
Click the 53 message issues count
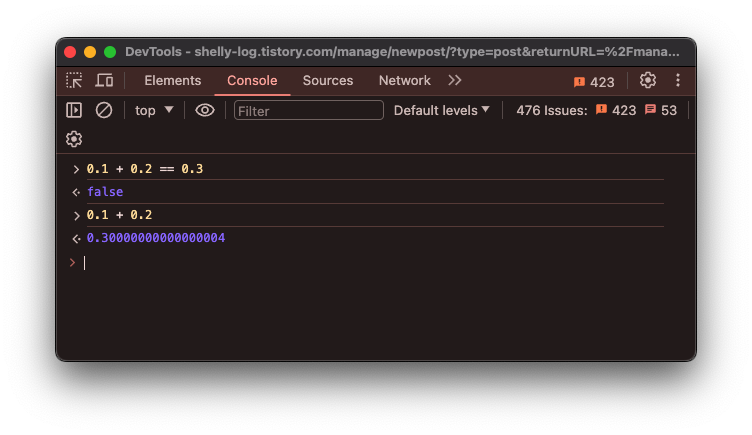(660, 110)
